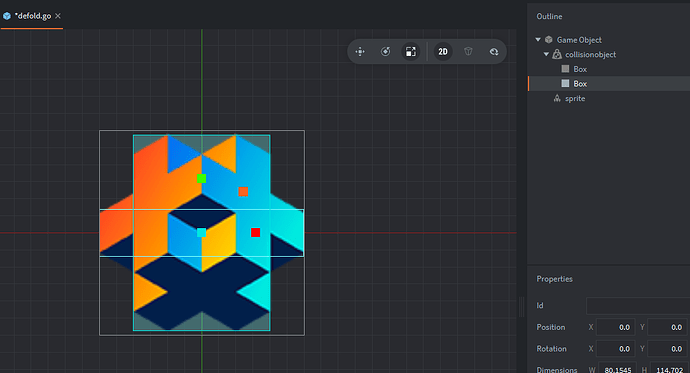Image resolution: width=690 pixels, height=373 pixels.
Task: Click the Id input field
Action: (638, 306)
